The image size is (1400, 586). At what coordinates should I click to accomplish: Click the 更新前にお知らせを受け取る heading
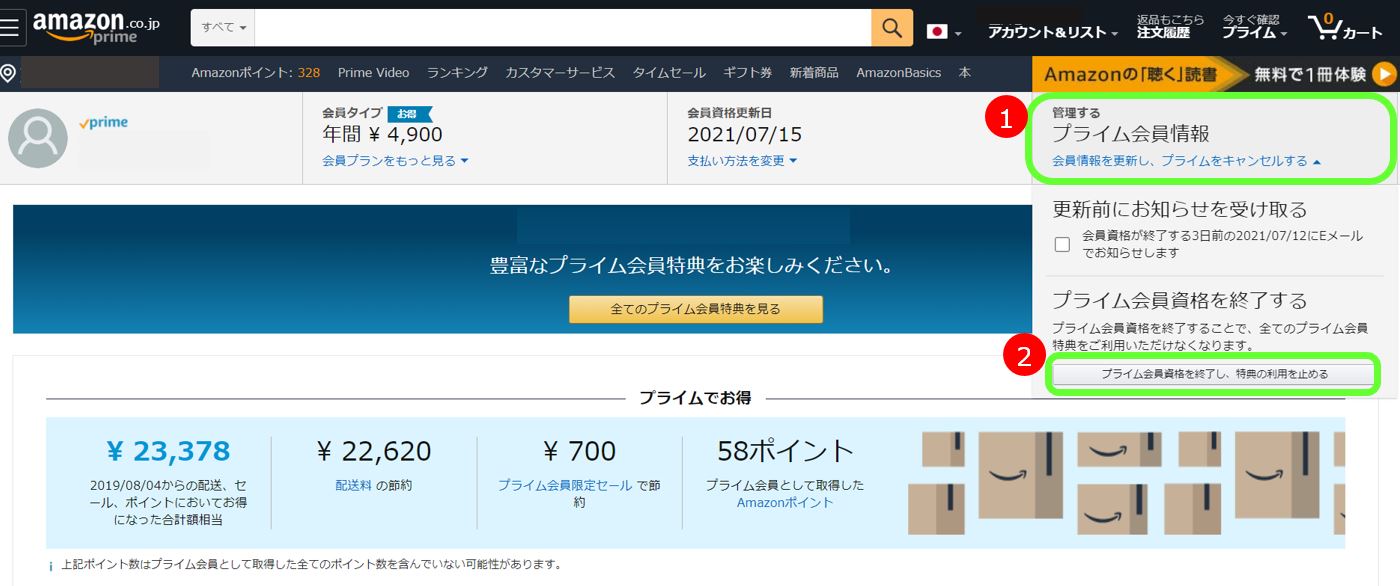(1180, 210)
